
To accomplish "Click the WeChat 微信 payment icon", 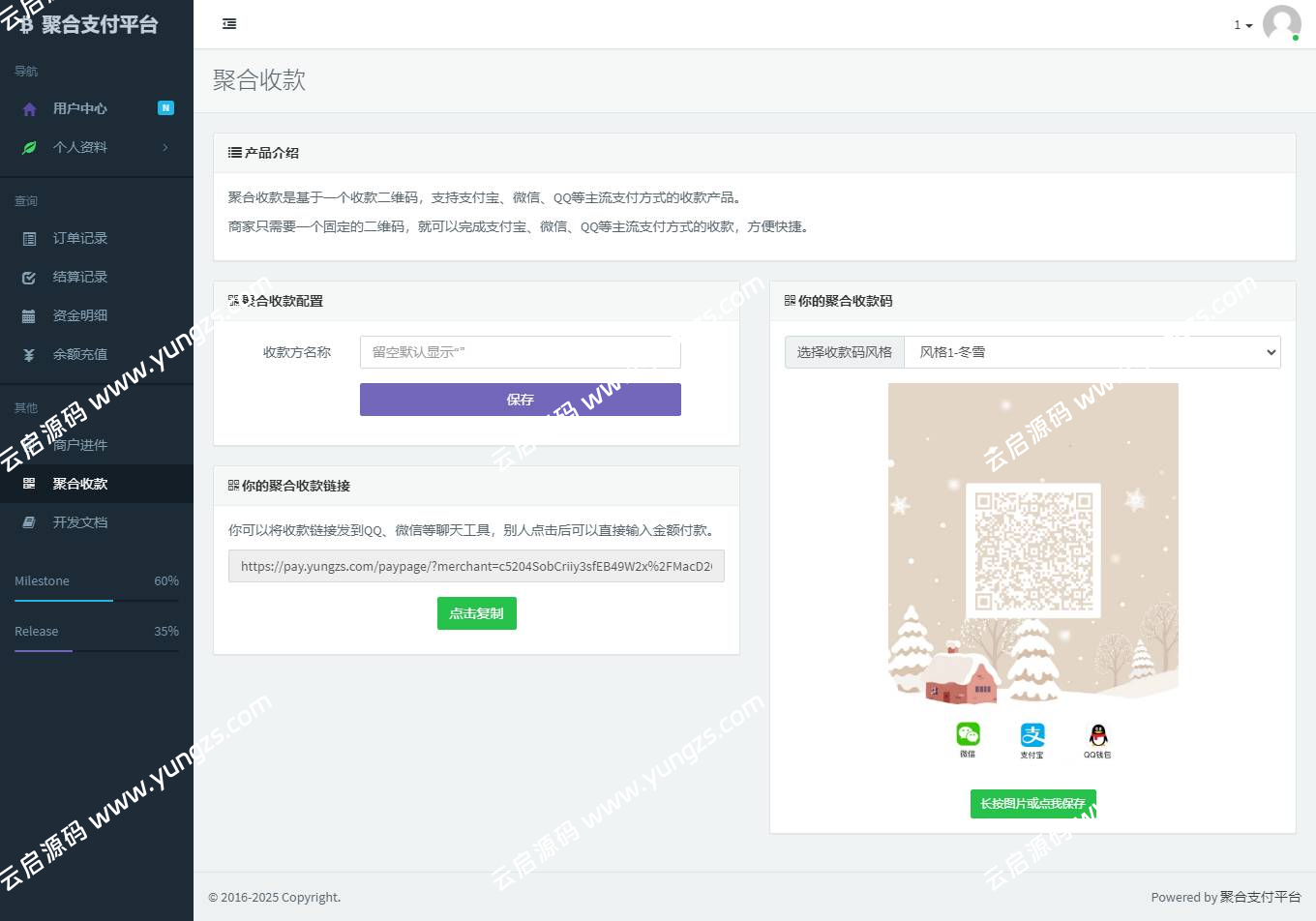I will click(x=968, y=735).
